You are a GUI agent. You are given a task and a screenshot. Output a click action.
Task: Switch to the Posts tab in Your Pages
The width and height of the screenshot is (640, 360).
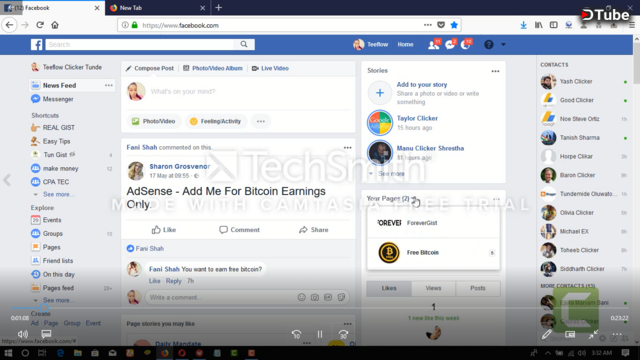[478, 288]
